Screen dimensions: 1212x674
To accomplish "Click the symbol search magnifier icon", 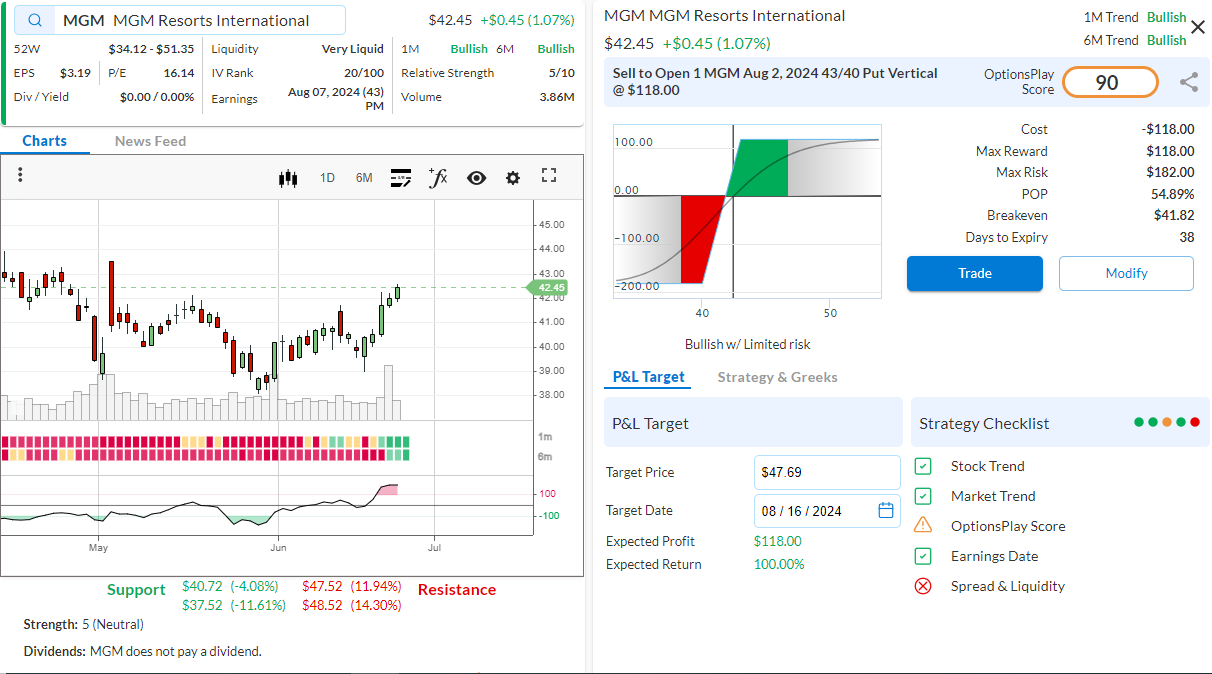I will [x=35, y=21].
